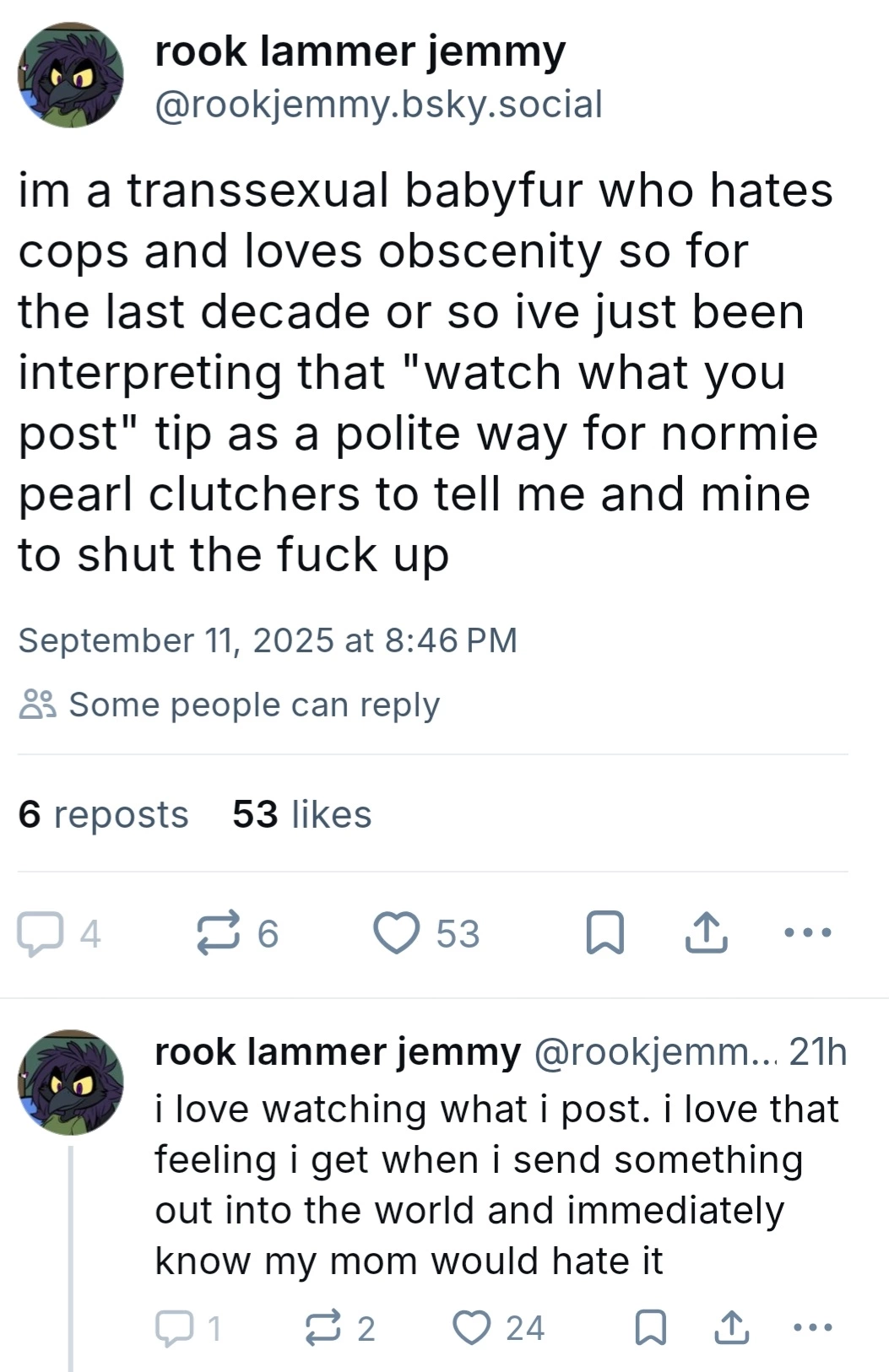View the 6 reposts list
The width and height of the screenshot is (889, 1372).
point(103,814)
